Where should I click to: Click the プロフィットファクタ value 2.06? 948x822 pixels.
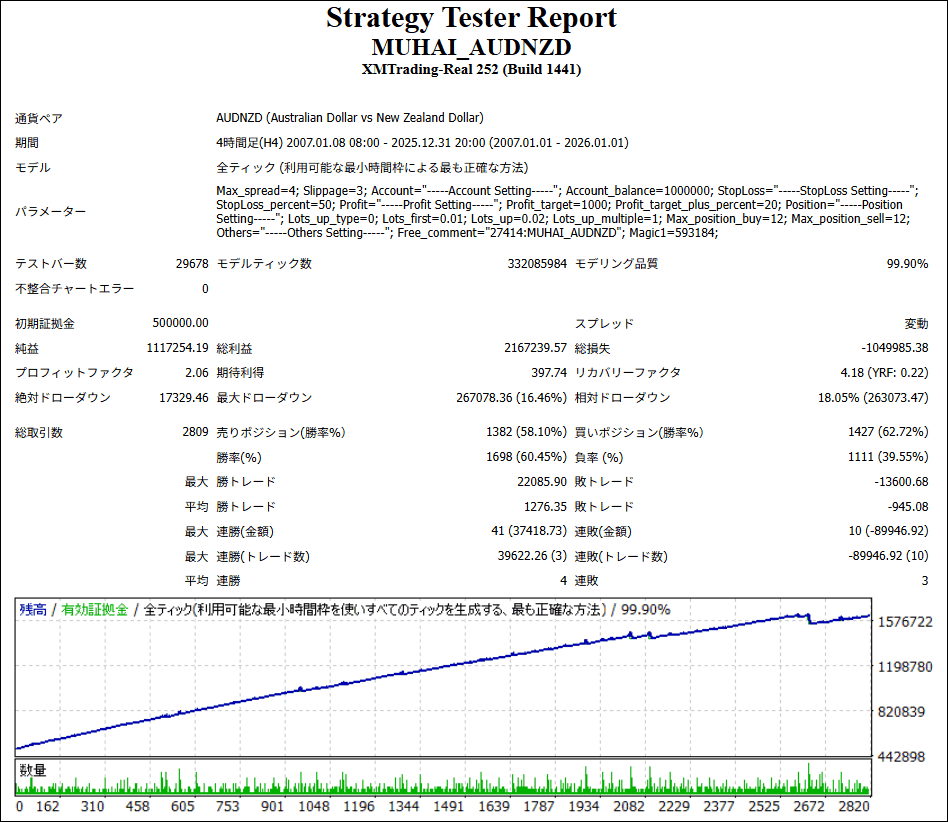click(x=197, y=372)
